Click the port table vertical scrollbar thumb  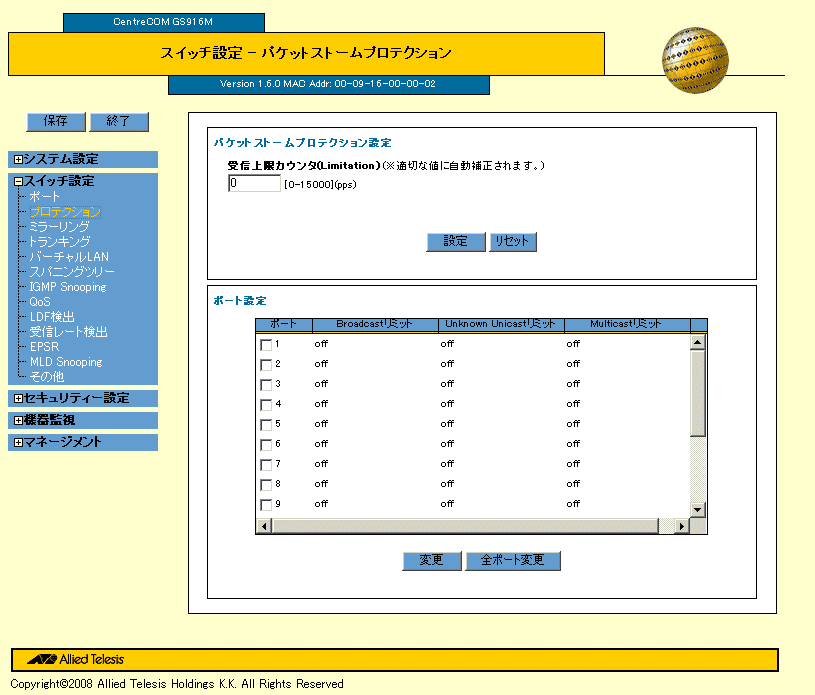(698, 392)
